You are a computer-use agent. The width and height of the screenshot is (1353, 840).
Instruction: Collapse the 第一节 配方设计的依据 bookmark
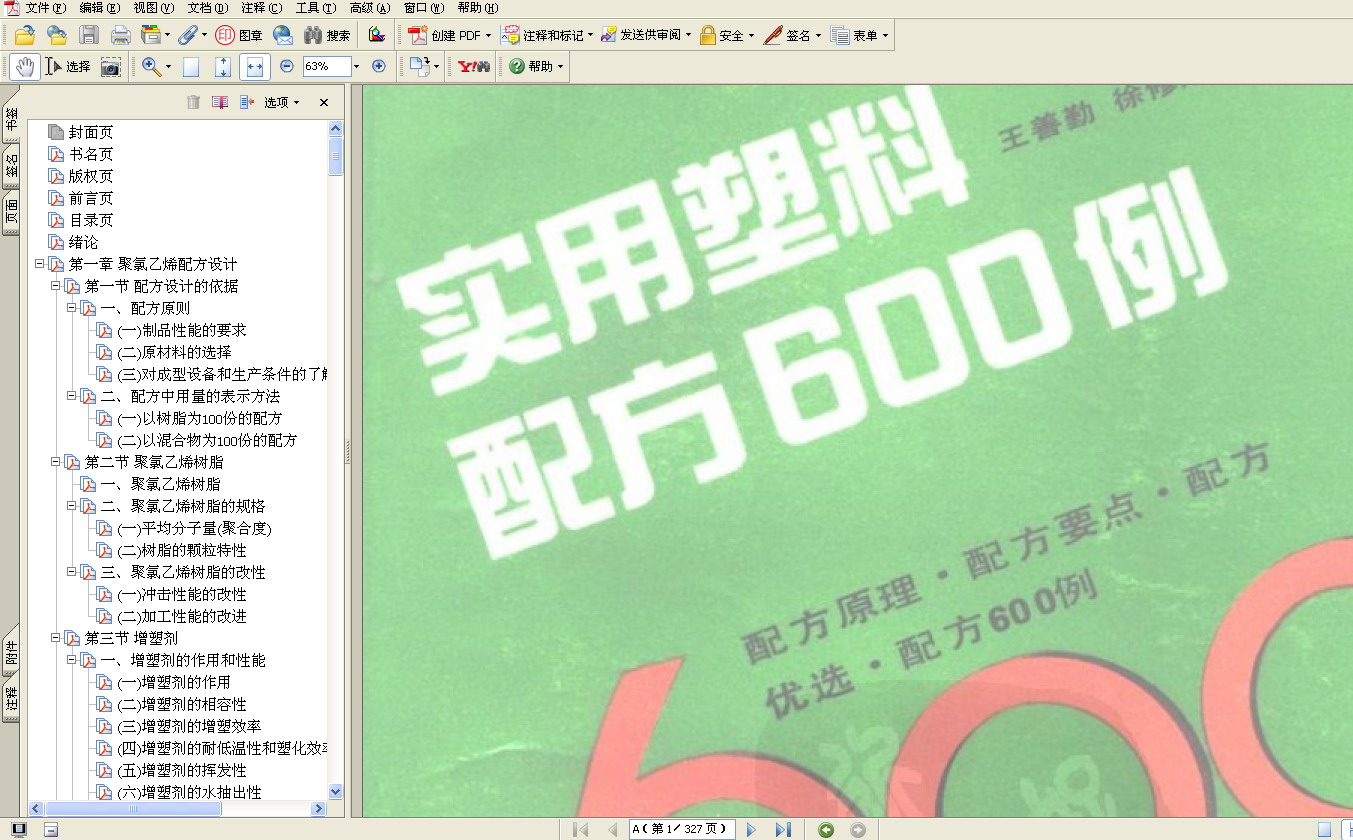click(x=56, y=286)
